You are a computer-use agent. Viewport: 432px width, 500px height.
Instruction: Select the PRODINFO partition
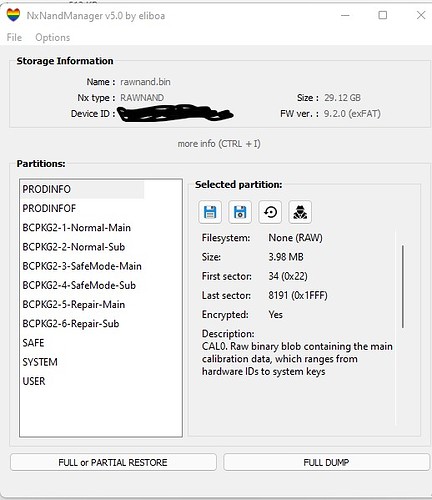82,189
